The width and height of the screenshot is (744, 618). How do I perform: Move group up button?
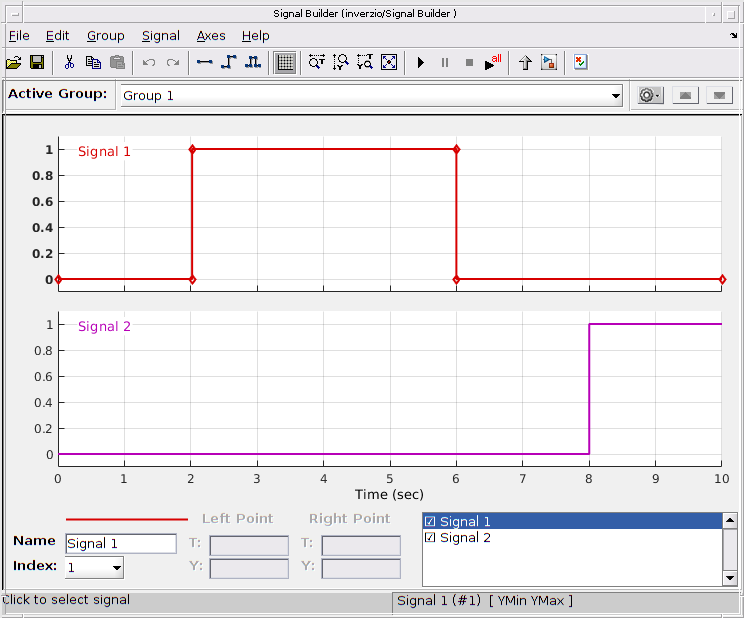tap(685, 95)
